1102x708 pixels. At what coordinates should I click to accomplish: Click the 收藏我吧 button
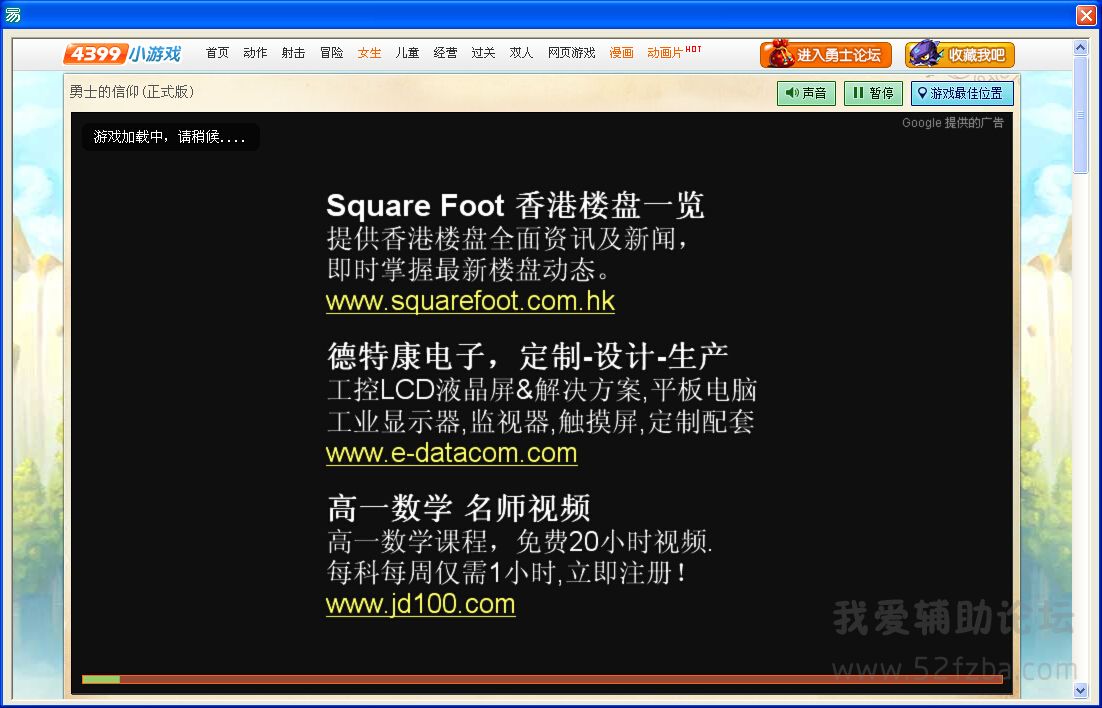(960, 54)
